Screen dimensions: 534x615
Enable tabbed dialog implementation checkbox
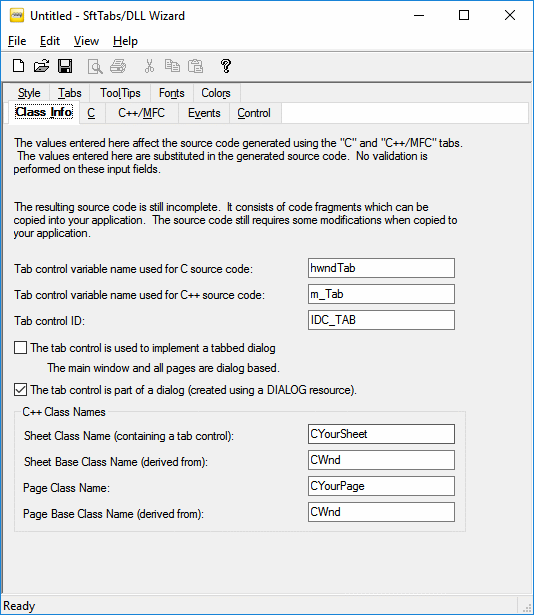pyautogui.click(x=20, y=348)
